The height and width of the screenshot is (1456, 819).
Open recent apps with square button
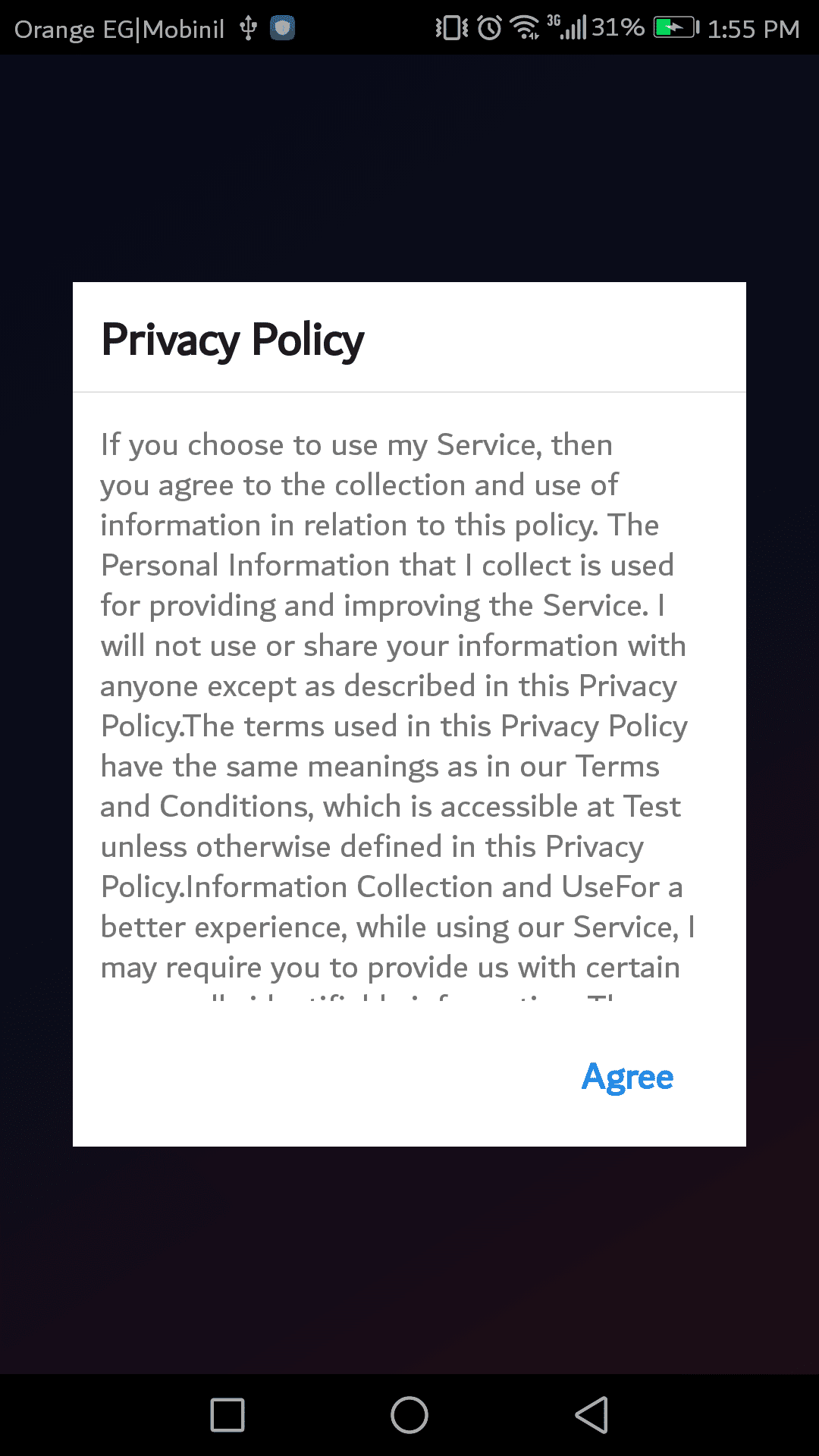(x=227, y=1415)
